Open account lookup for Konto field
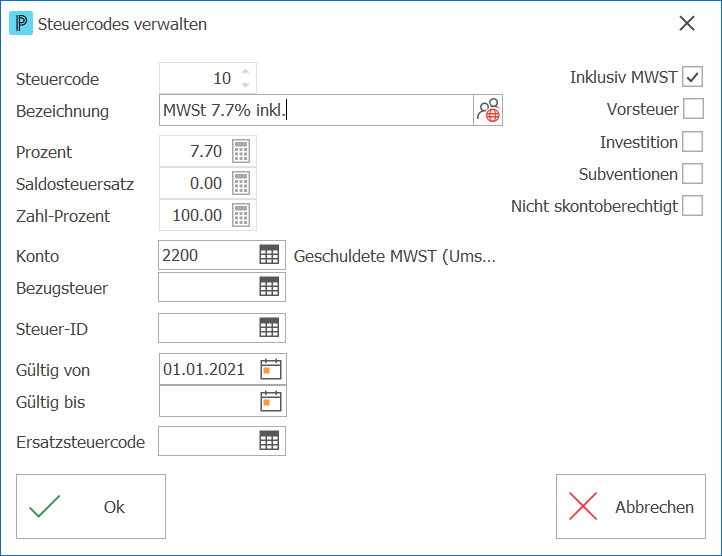 coord(269,255)
